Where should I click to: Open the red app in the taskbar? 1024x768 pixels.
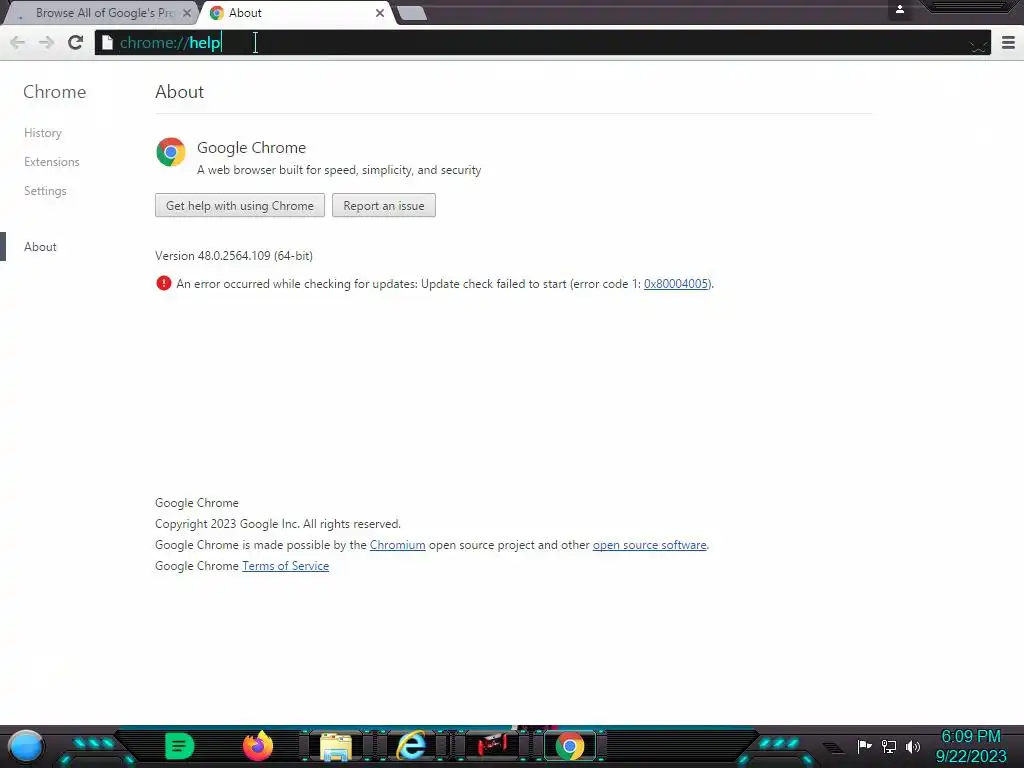(x=492, y=746)
